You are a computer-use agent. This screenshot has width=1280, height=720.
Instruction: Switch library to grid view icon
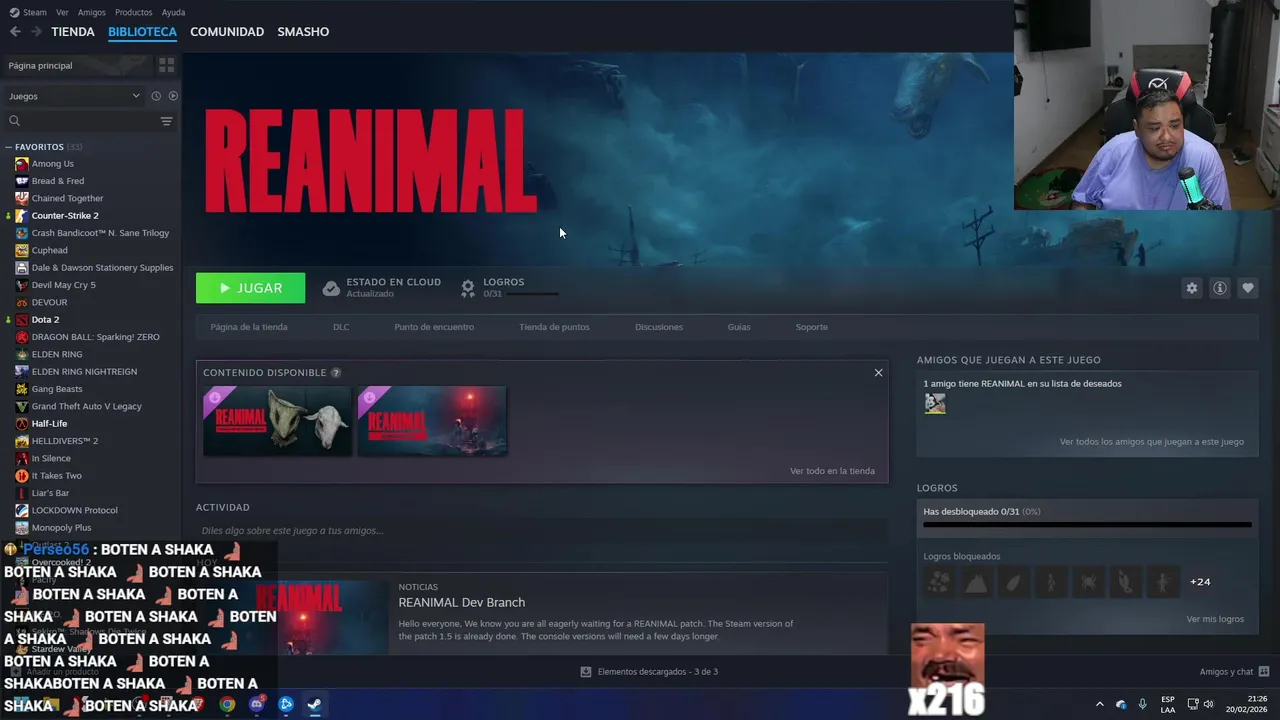[x=166, y=65]
